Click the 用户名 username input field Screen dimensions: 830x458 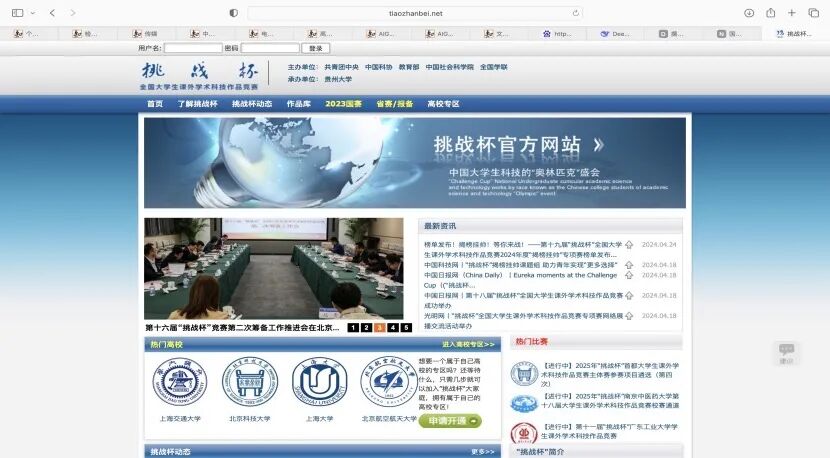click(193, 48)
